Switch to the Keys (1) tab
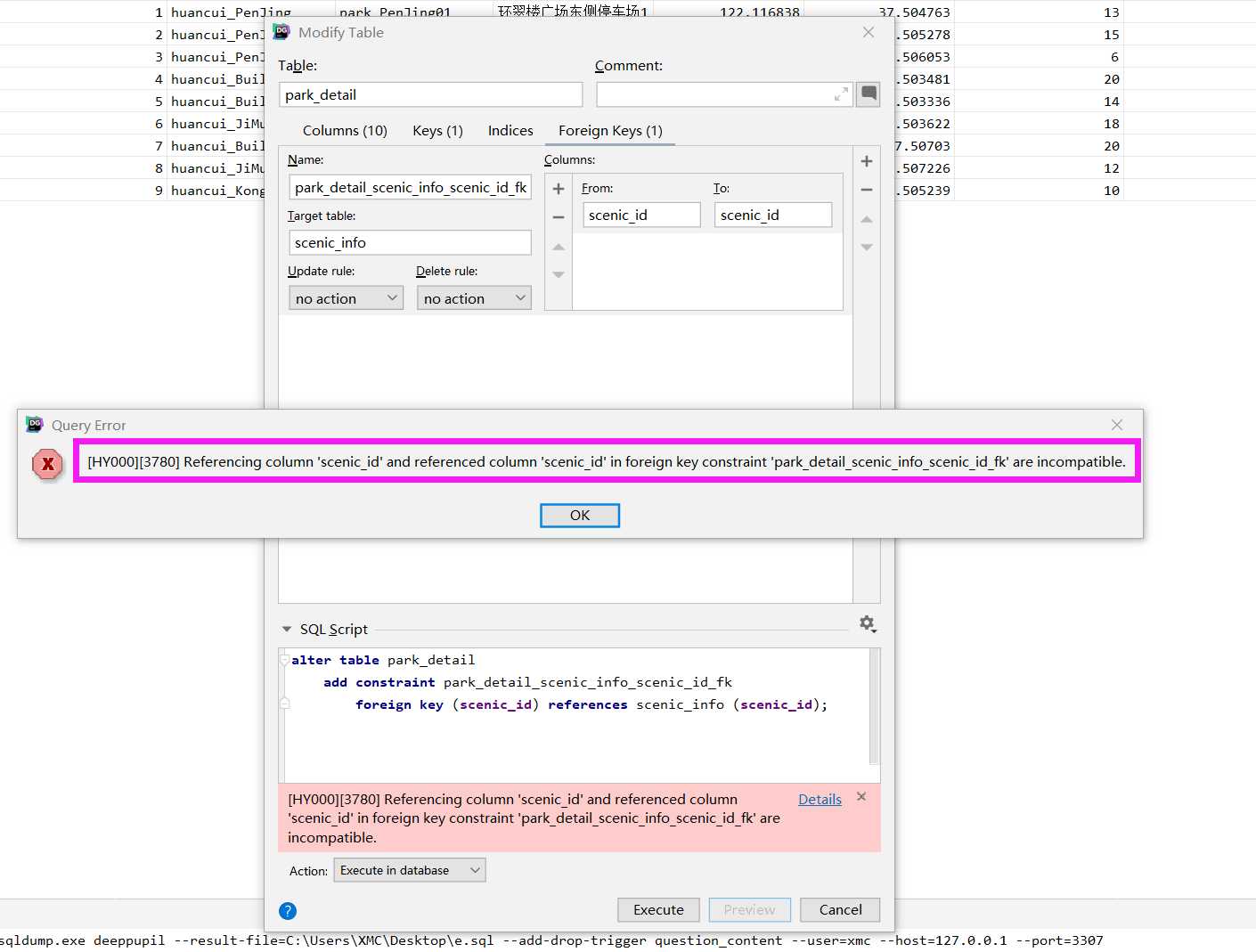The image size is (1256, 952). click(437, 131)
